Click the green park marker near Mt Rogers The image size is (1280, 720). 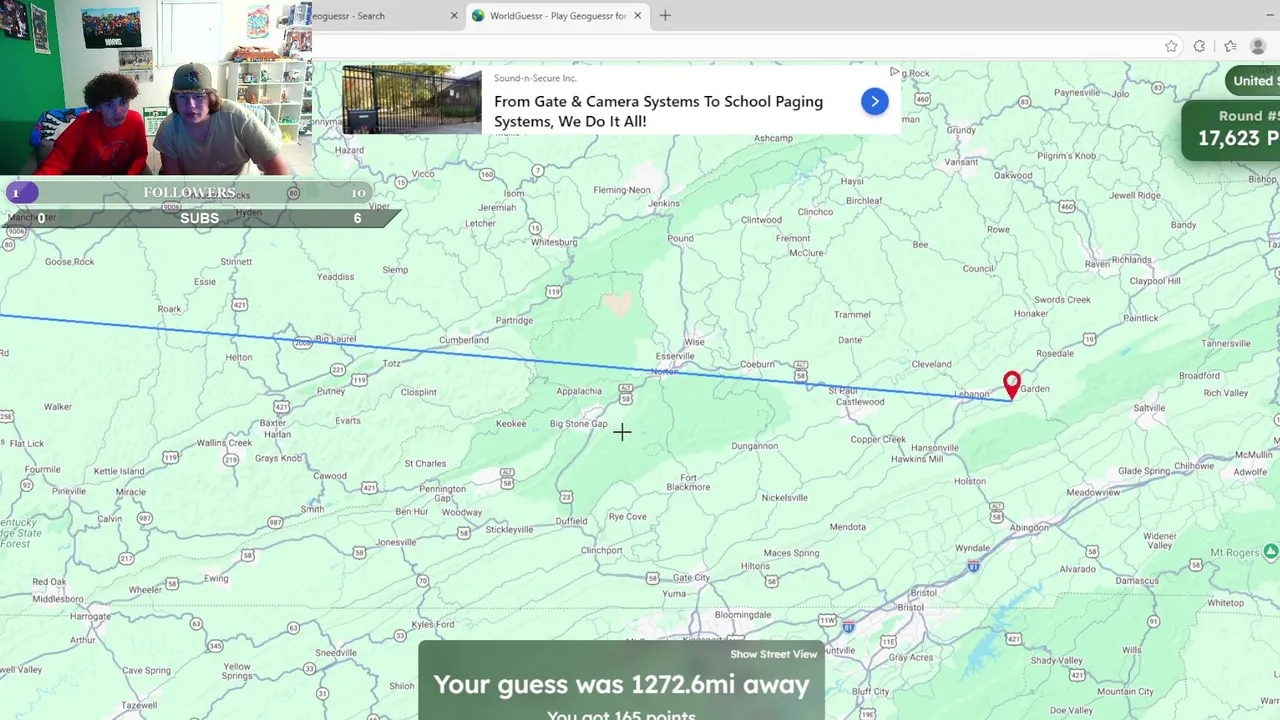pyautogui.click(x=1271, y=551)
